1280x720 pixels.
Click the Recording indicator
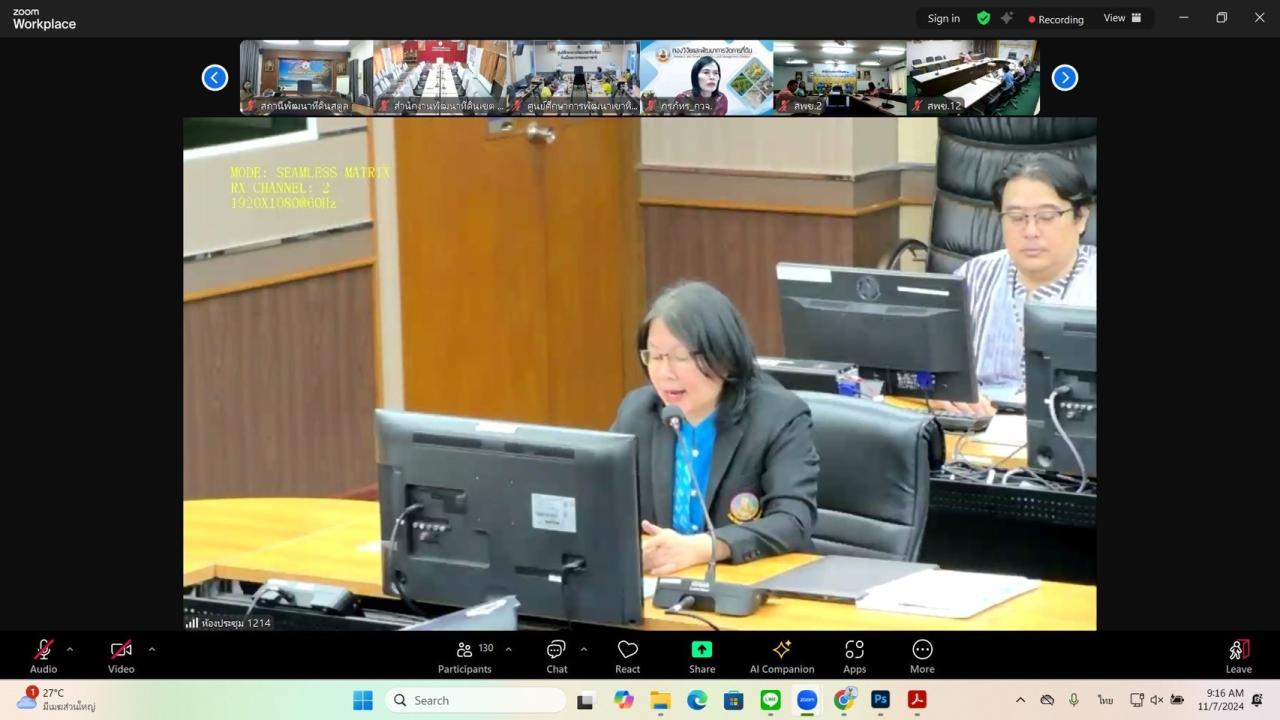pyautogui.click(x=1056, y=19)
